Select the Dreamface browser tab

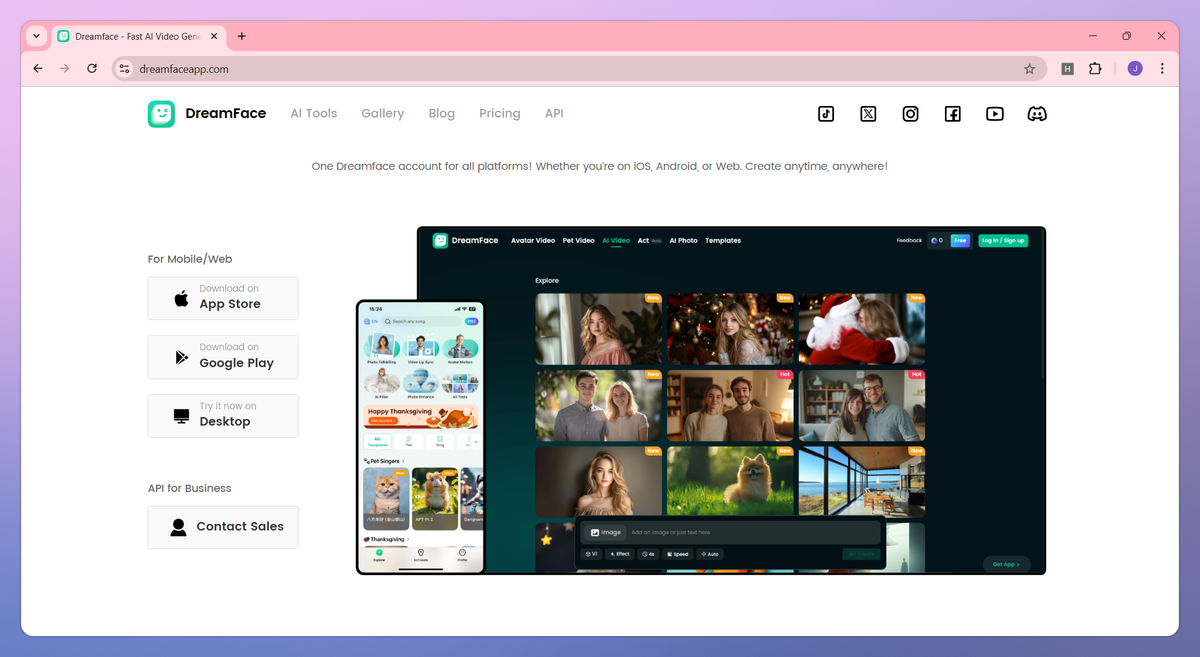pos(138,36)
